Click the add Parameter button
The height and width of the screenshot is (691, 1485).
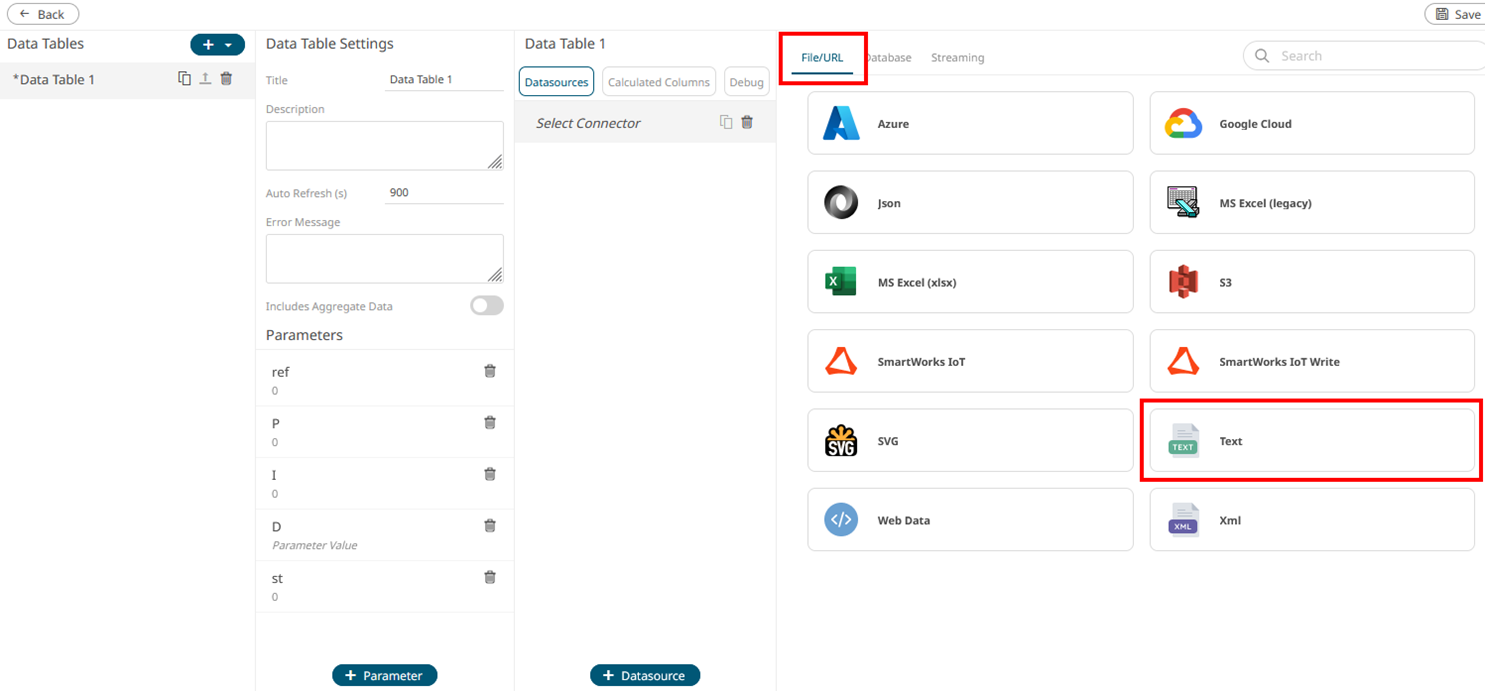coord(384,676)
